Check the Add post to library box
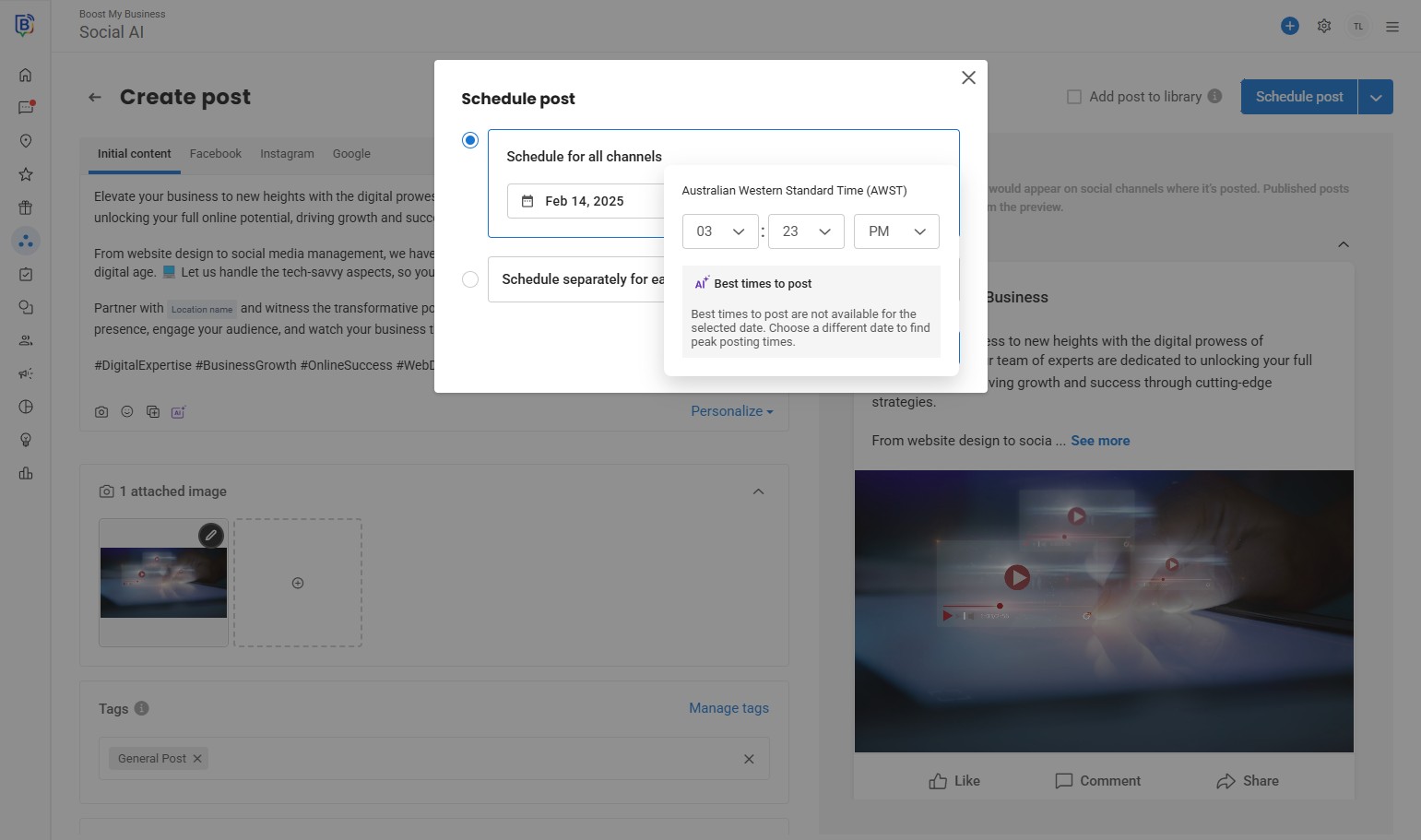Image resolution: width=1421 pixels, height=840 pixels. (1074, 97)
